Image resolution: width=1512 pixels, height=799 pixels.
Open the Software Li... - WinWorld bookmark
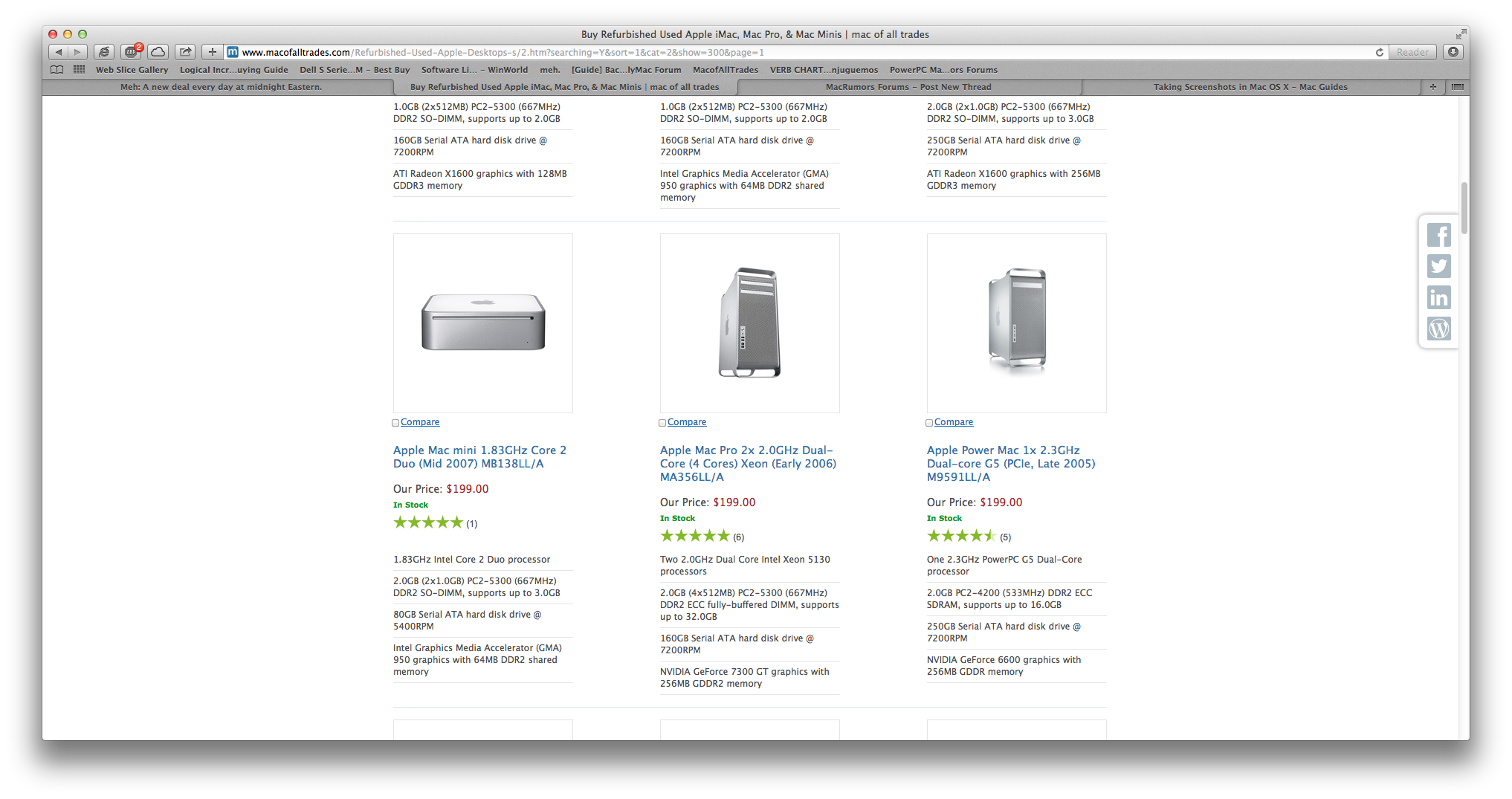pyautogui.click(x=474, y=70)
